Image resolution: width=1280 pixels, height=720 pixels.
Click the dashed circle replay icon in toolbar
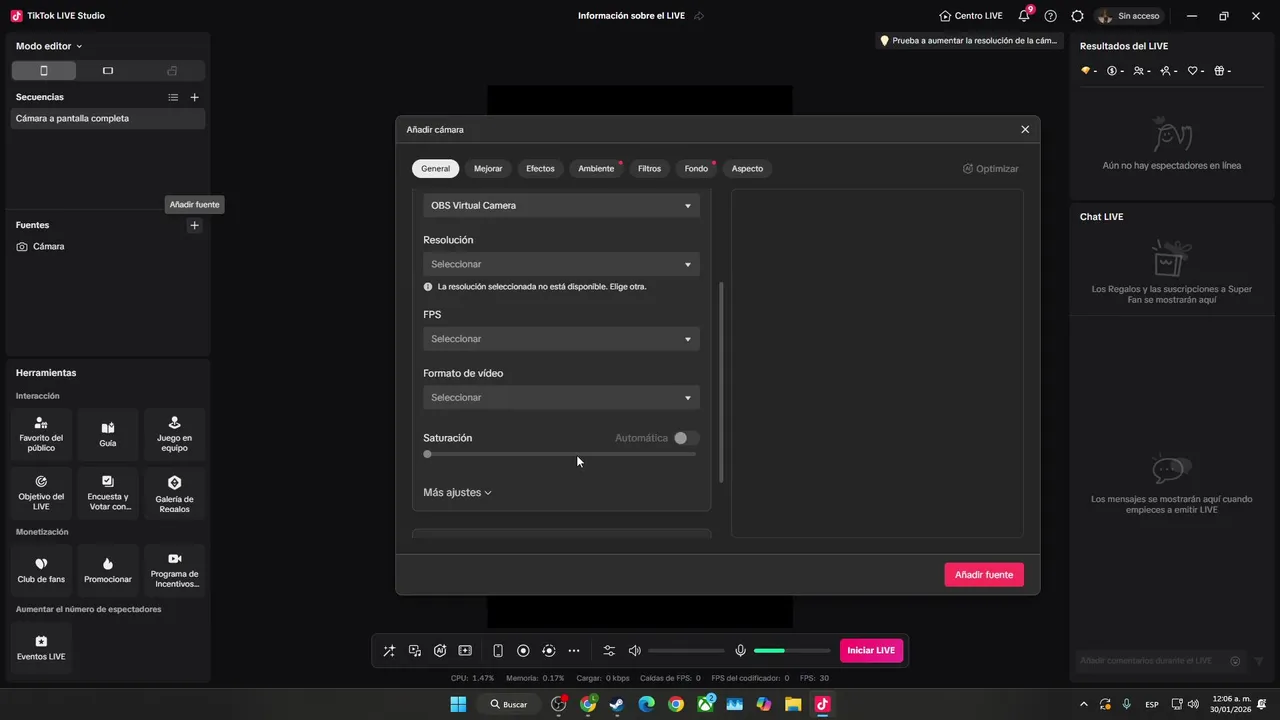tap(548, 651)
